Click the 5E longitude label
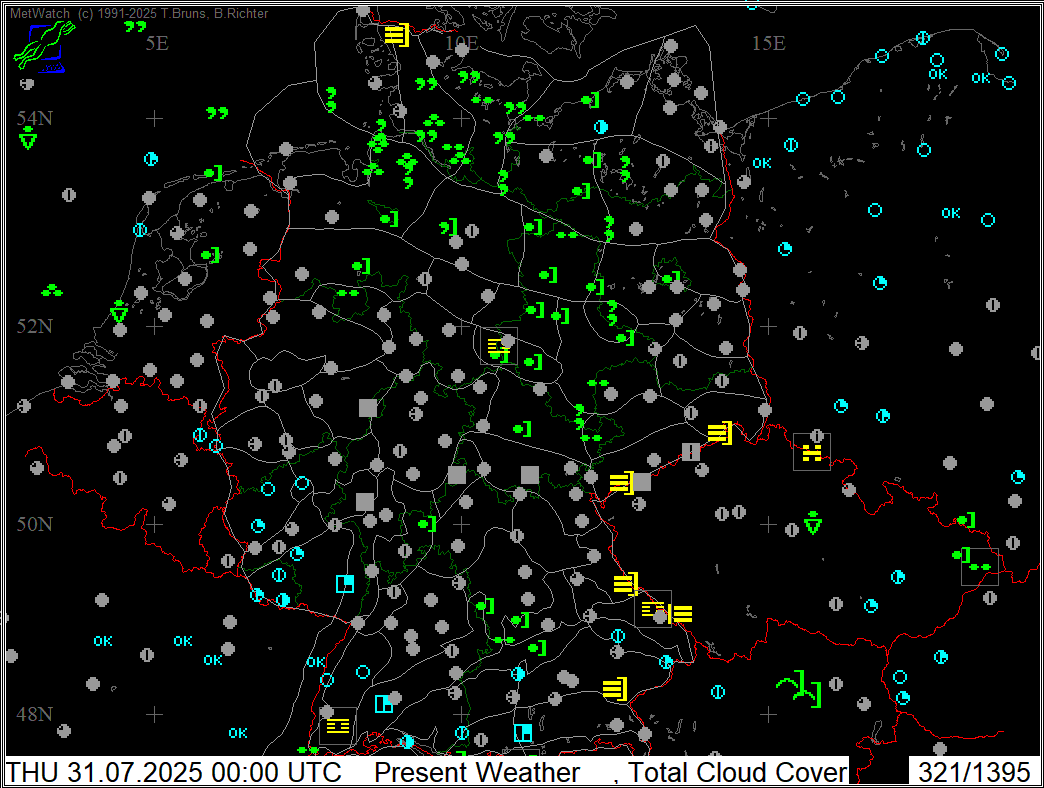Viewport: 1044px width, 788px height. coord(157,43)
